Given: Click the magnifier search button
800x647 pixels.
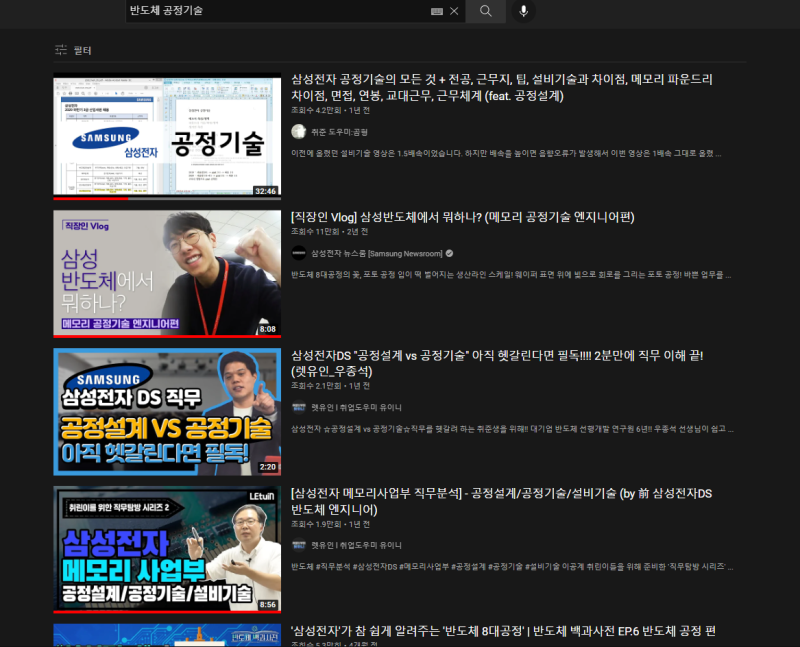Looking at the screenshot, I should point(485,11).
